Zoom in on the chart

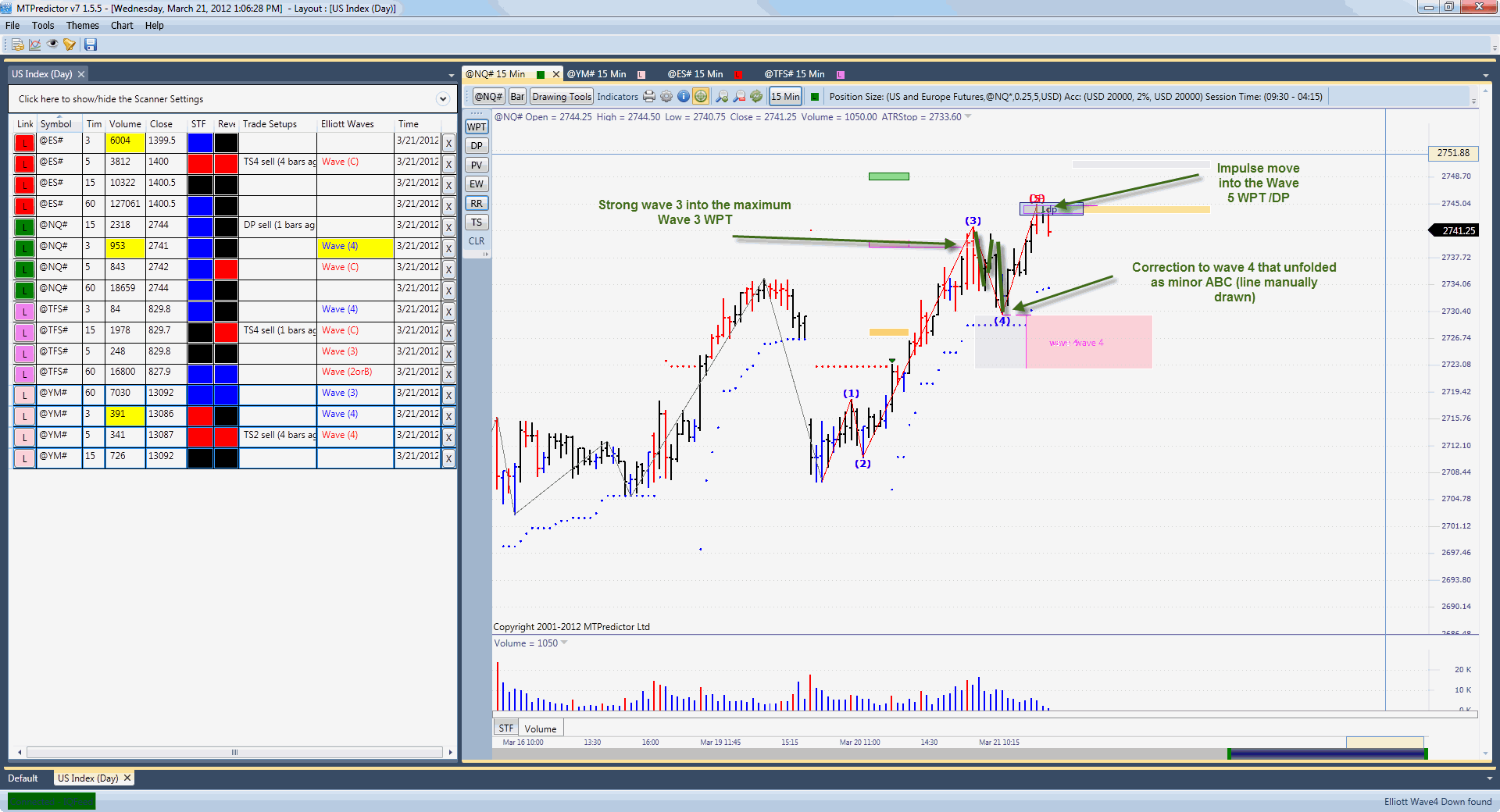722,96
